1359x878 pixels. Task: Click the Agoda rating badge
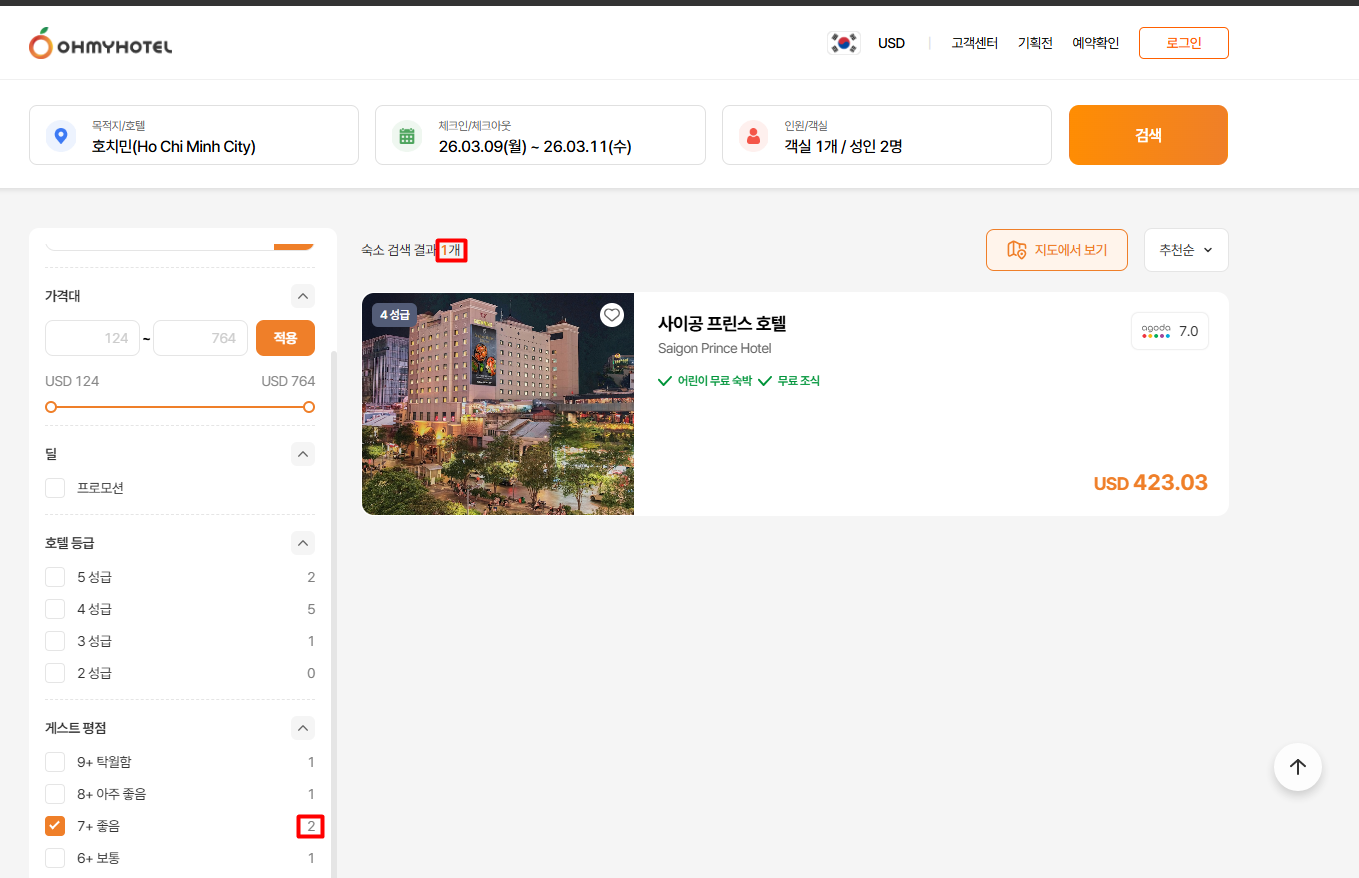pyautogui.click(x=1169, y=331)
